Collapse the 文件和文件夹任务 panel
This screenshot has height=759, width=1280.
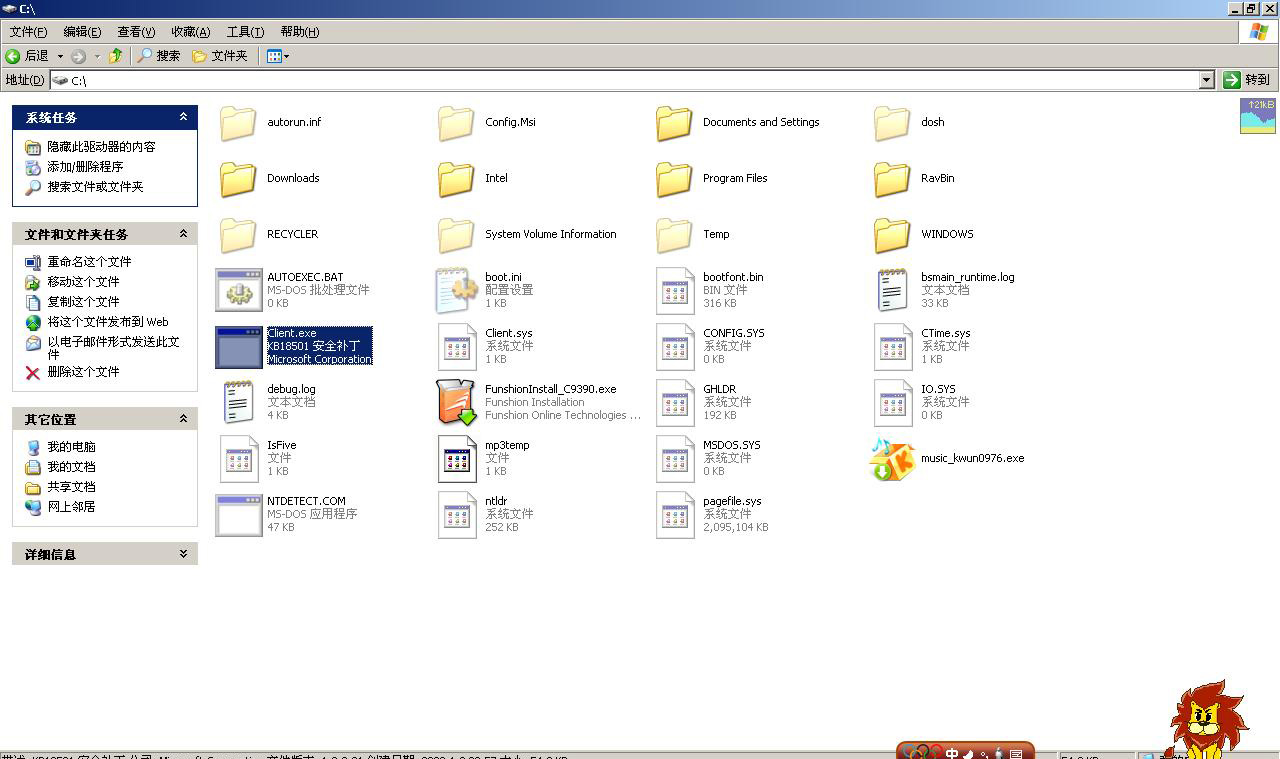[183, 234]
